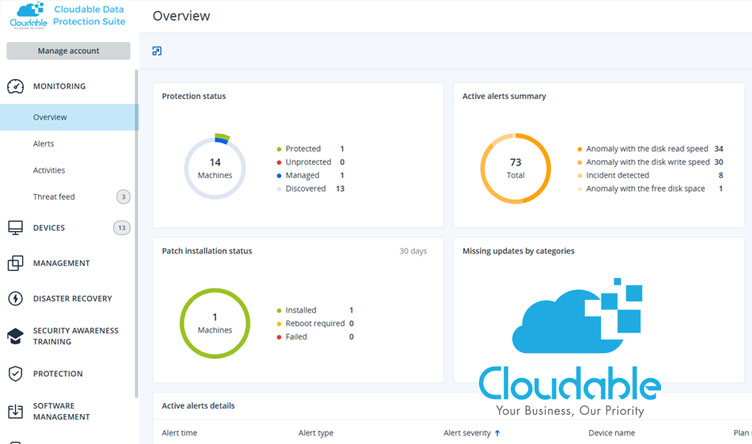752x444 pixels.
Task: Click the disk write speed count 30
Action: coord(718,162)
